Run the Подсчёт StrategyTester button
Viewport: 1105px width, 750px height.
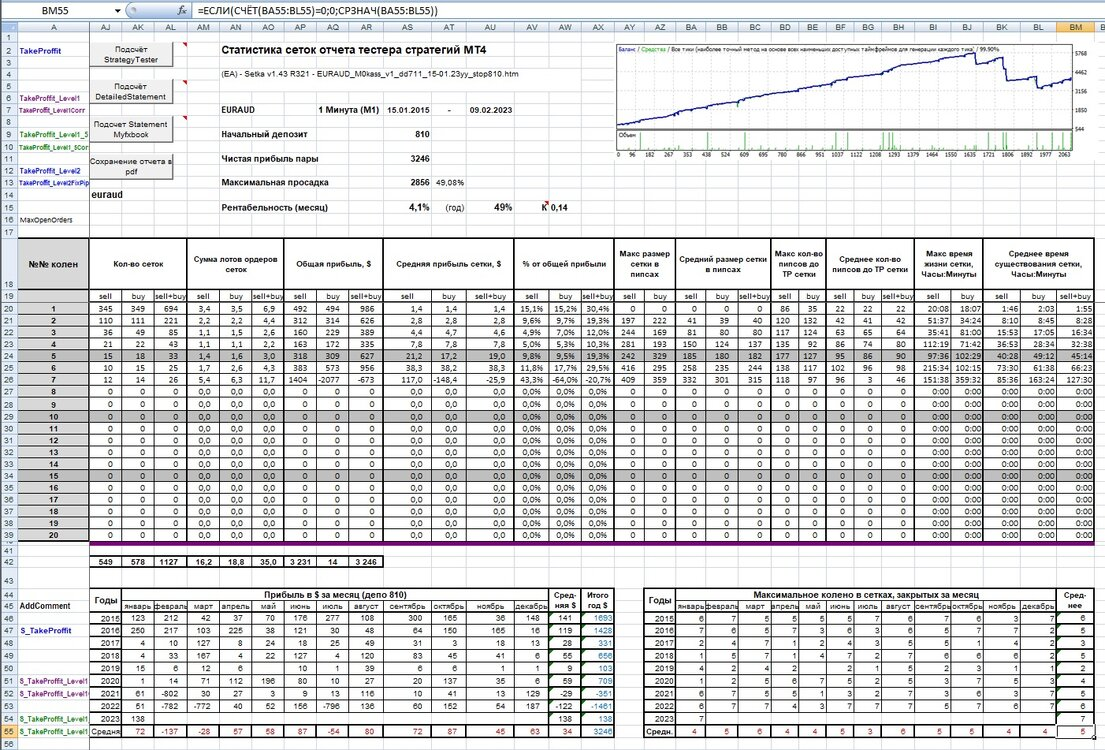point(131,55)
